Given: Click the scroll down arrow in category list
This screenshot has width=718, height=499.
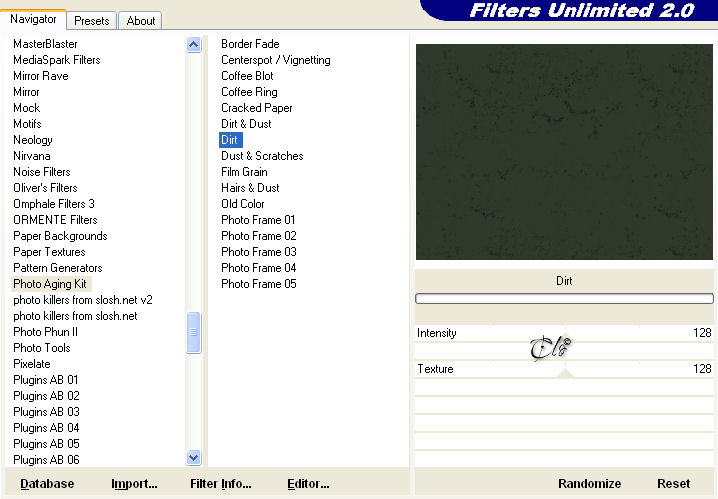Looking at the screenshot, I should coord(194,457).
